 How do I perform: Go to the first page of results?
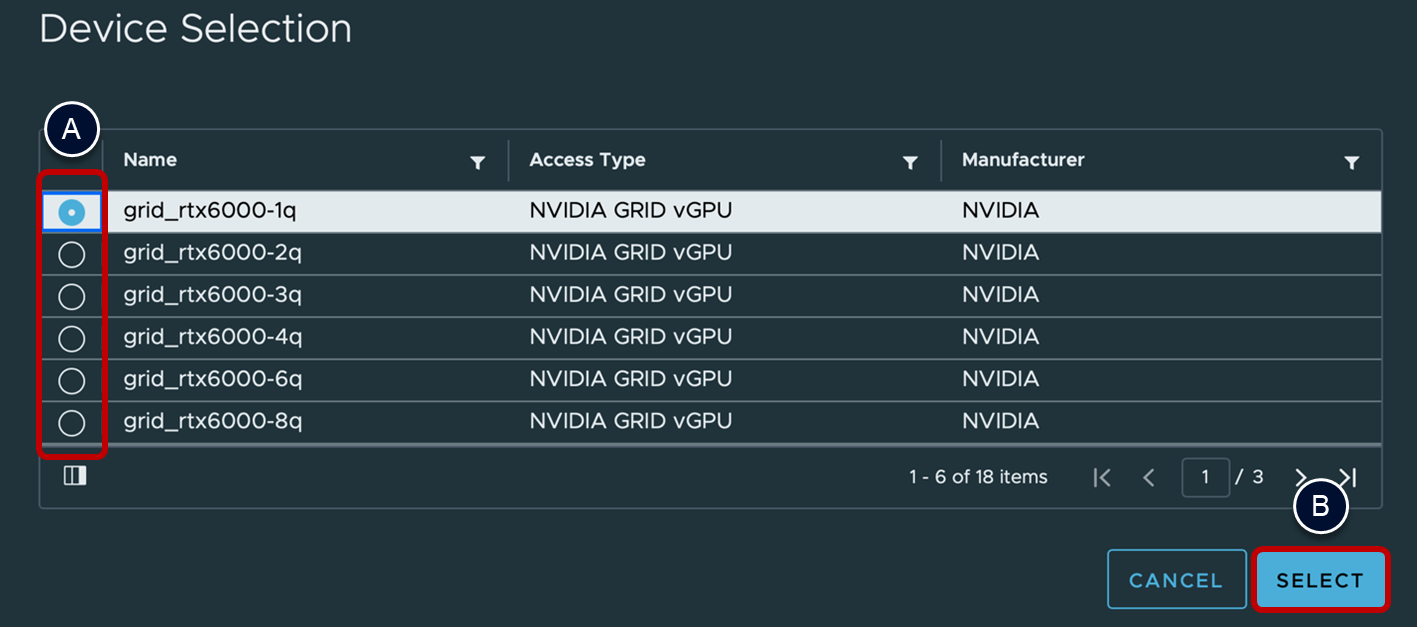[1102, 478]
